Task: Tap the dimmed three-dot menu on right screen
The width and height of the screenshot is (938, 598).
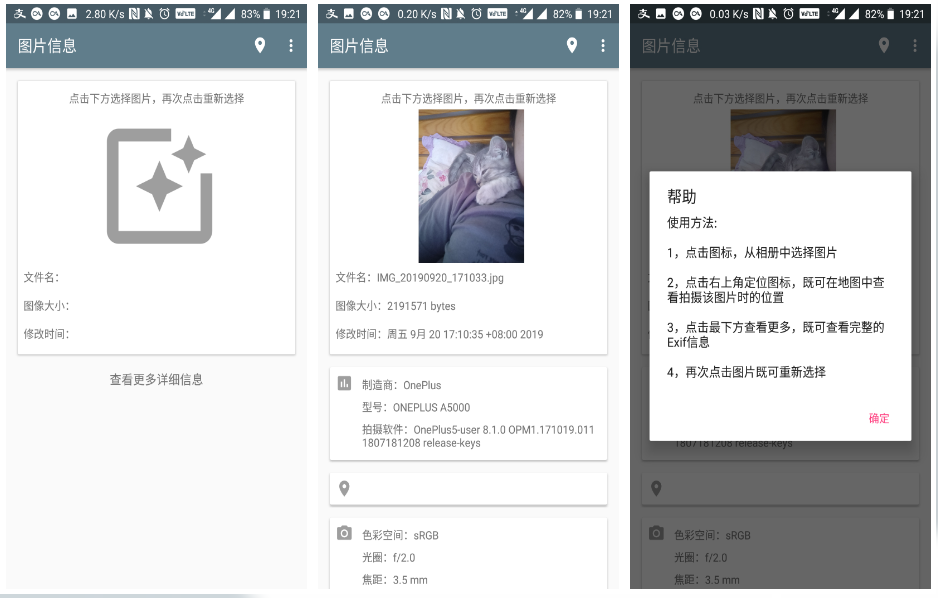Action: click(915, 45)
